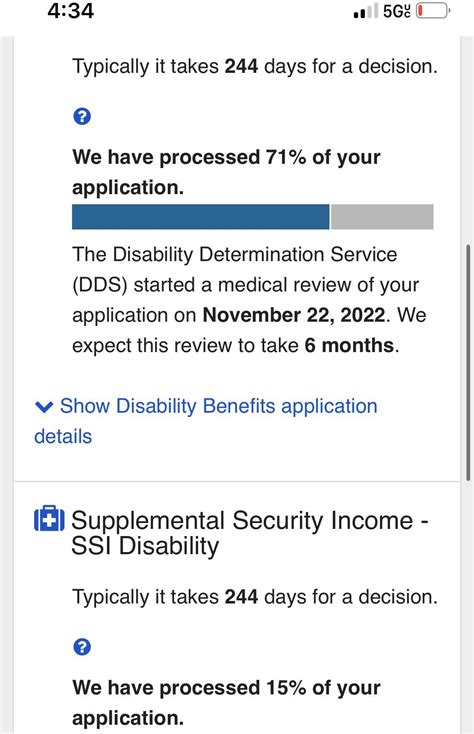Open the help icon above the 71% processed message

click(x=82, y=116)
